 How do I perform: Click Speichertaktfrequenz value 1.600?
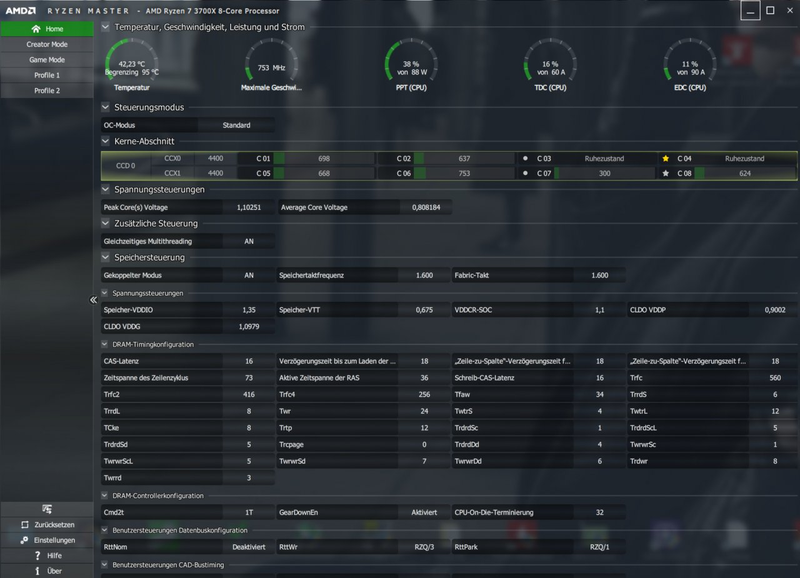[x=424, y=275]
